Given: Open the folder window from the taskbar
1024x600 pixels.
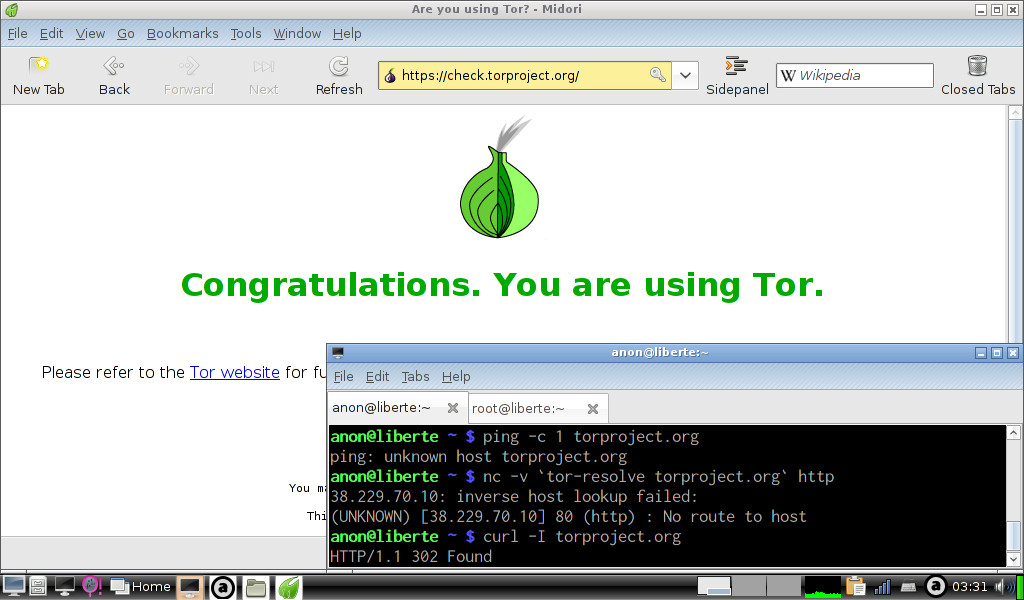Looking at the screenshot, I should [x=255, y=588].
